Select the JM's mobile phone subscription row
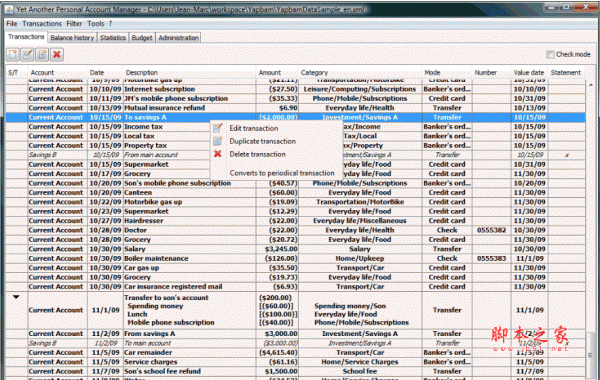Screen dimensions: 600x380 click(x=295, y=98)
